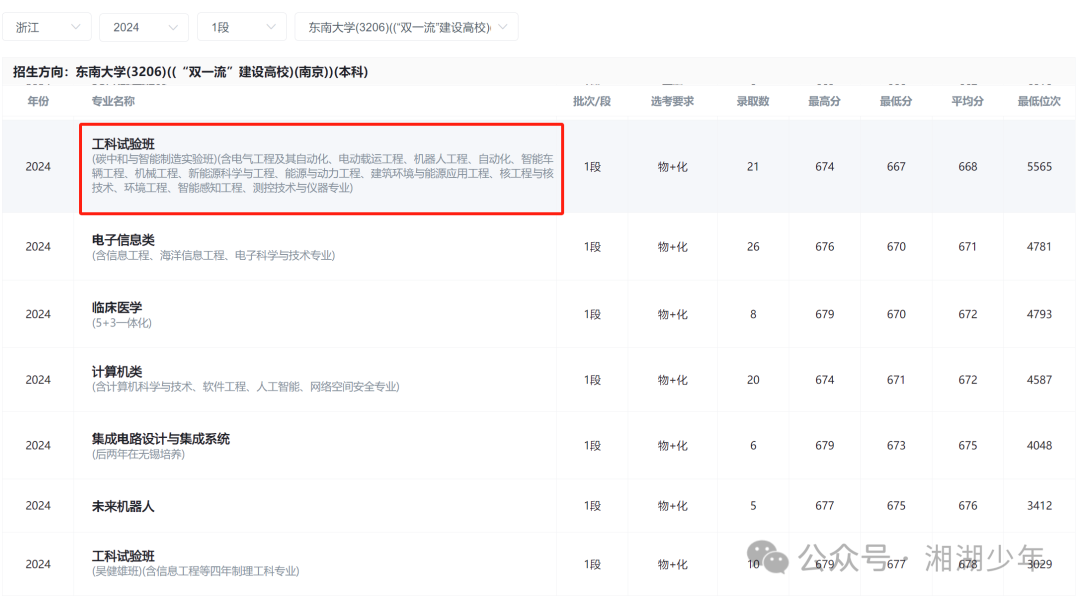Image resolution: width=1080 pixels, height=602 pixels.
Task: Click lowest rank value 4587
Action: (1039, 380)
